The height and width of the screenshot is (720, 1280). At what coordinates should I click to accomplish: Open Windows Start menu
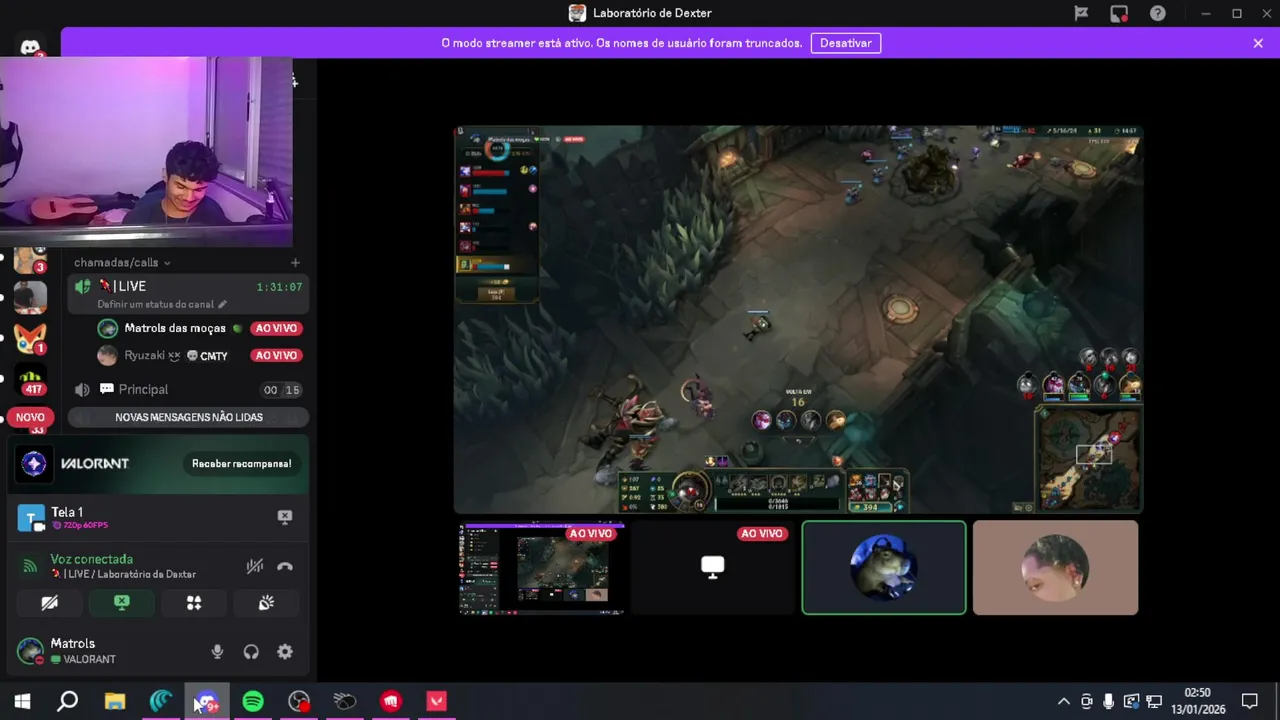[22, 701]
